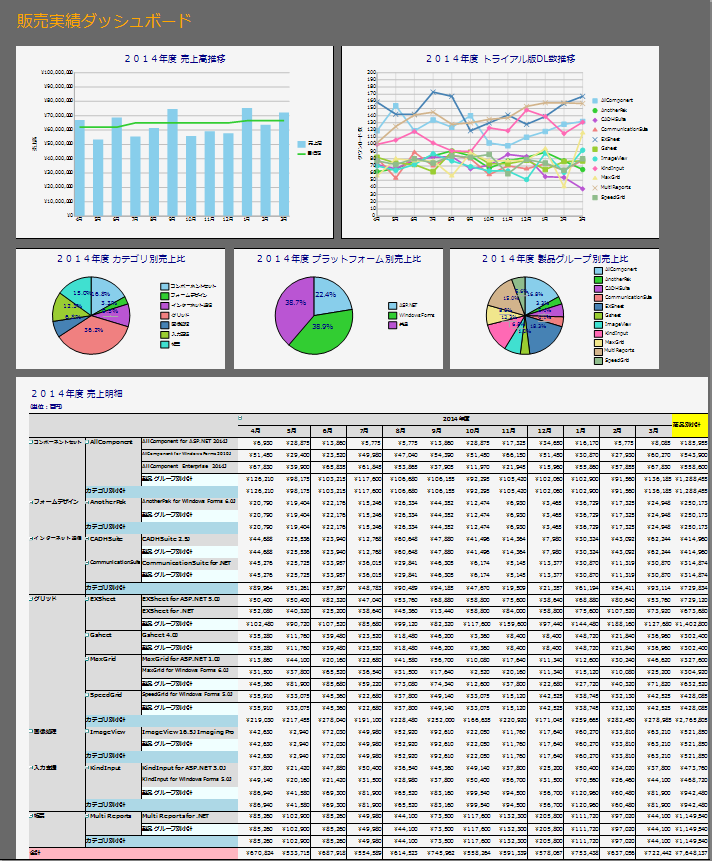Collapse the コンポーネントセット category row group
Image resolution: width=712 pixels, height=861 pixels.
pos(31,442)
